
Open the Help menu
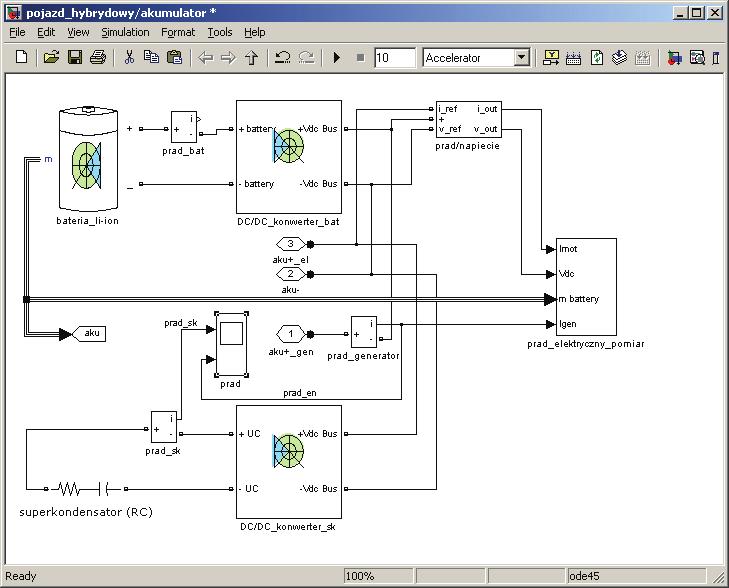click(x=255, y=32)
